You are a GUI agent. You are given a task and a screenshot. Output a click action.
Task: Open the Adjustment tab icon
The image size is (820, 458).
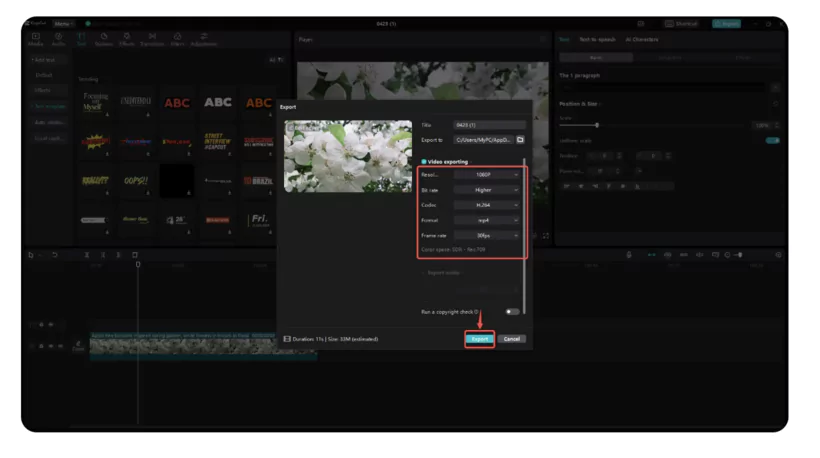pyautogui.click(x=203, y=39)
